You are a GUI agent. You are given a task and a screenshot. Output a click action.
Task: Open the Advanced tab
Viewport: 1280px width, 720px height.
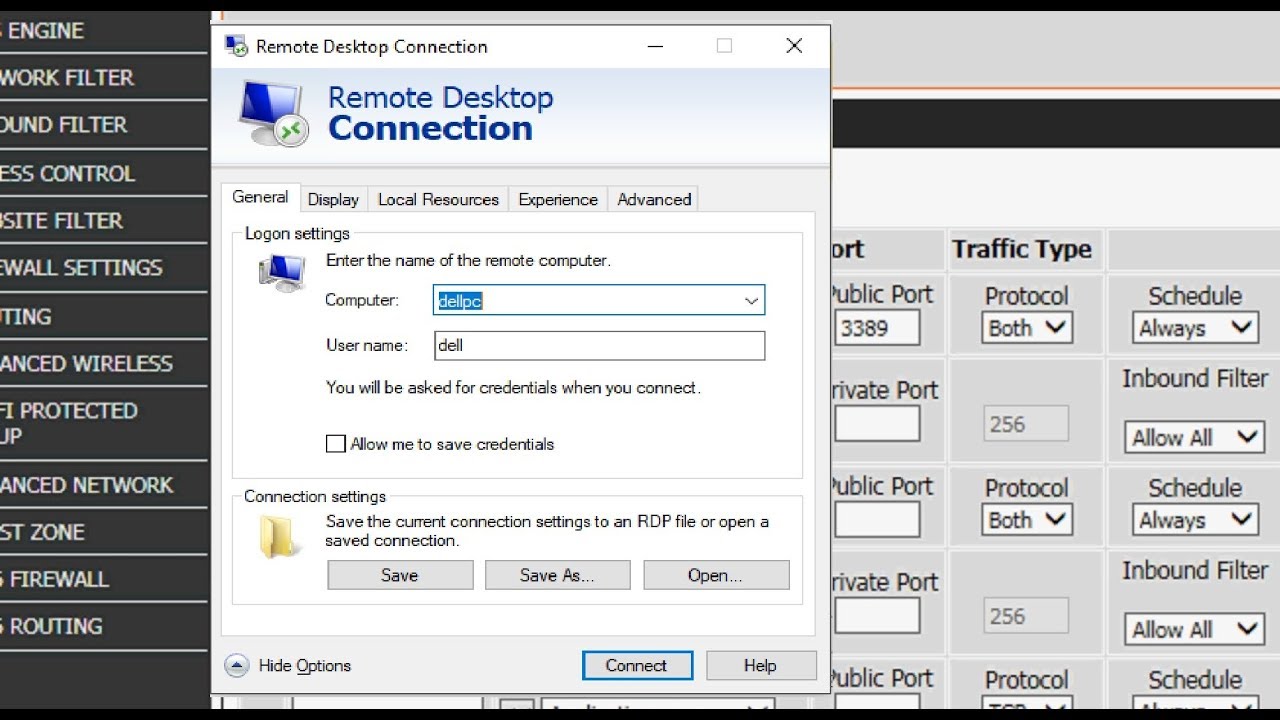[x=654, y=199]
